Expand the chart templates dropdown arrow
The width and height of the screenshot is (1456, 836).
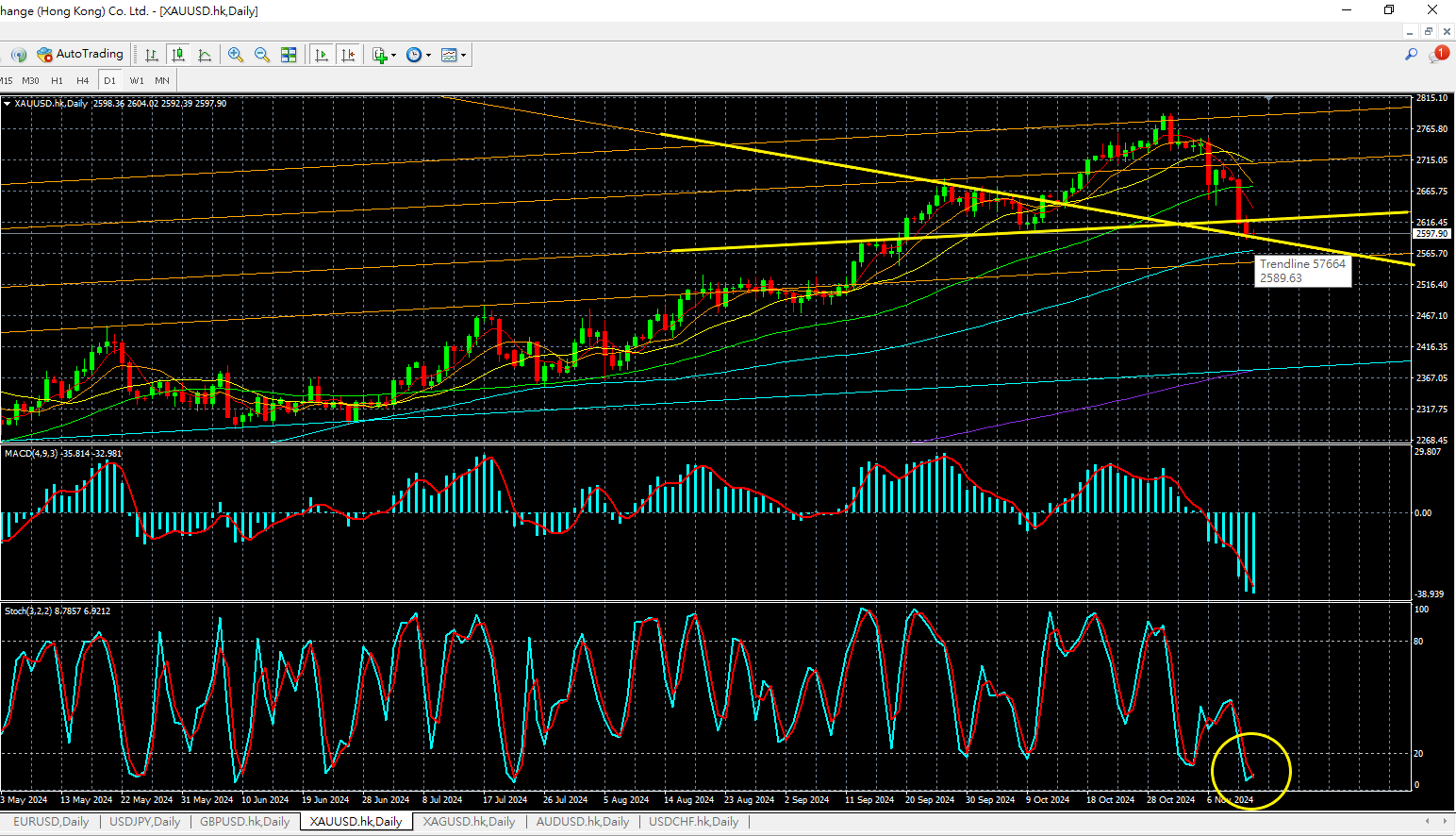(463, 55)
